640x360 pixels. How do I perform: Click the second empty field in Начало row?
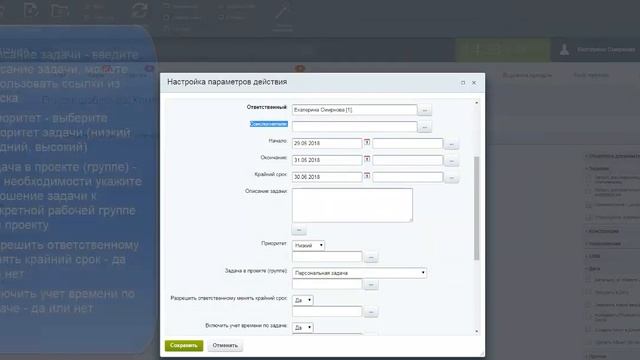[x=407, y=143]
